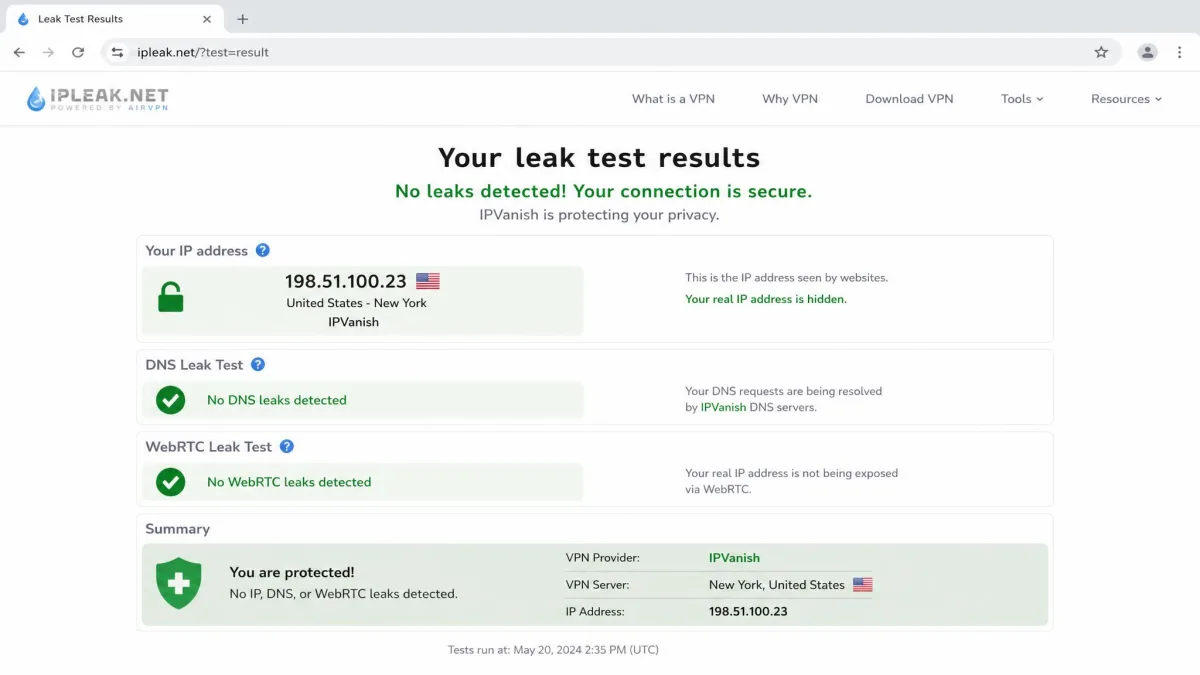
Task: Select the Leak Test Results browser tab
Action: [115, 19]
